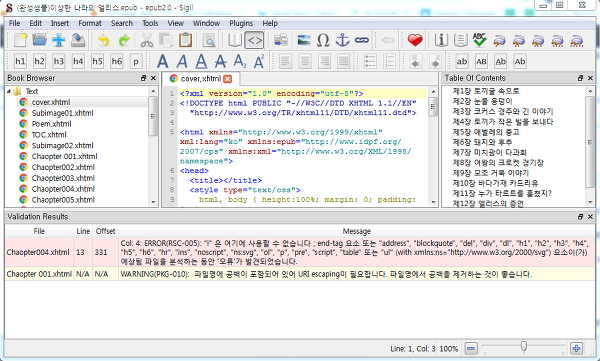Cut selection with the scissors icon
Image resolution: width=600 pixels, height=361 pixels.
coord(147,40)
